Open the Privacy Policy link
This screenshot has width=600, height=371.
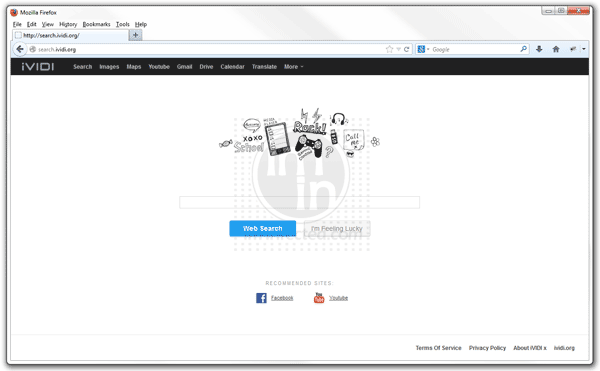(487, 348)
